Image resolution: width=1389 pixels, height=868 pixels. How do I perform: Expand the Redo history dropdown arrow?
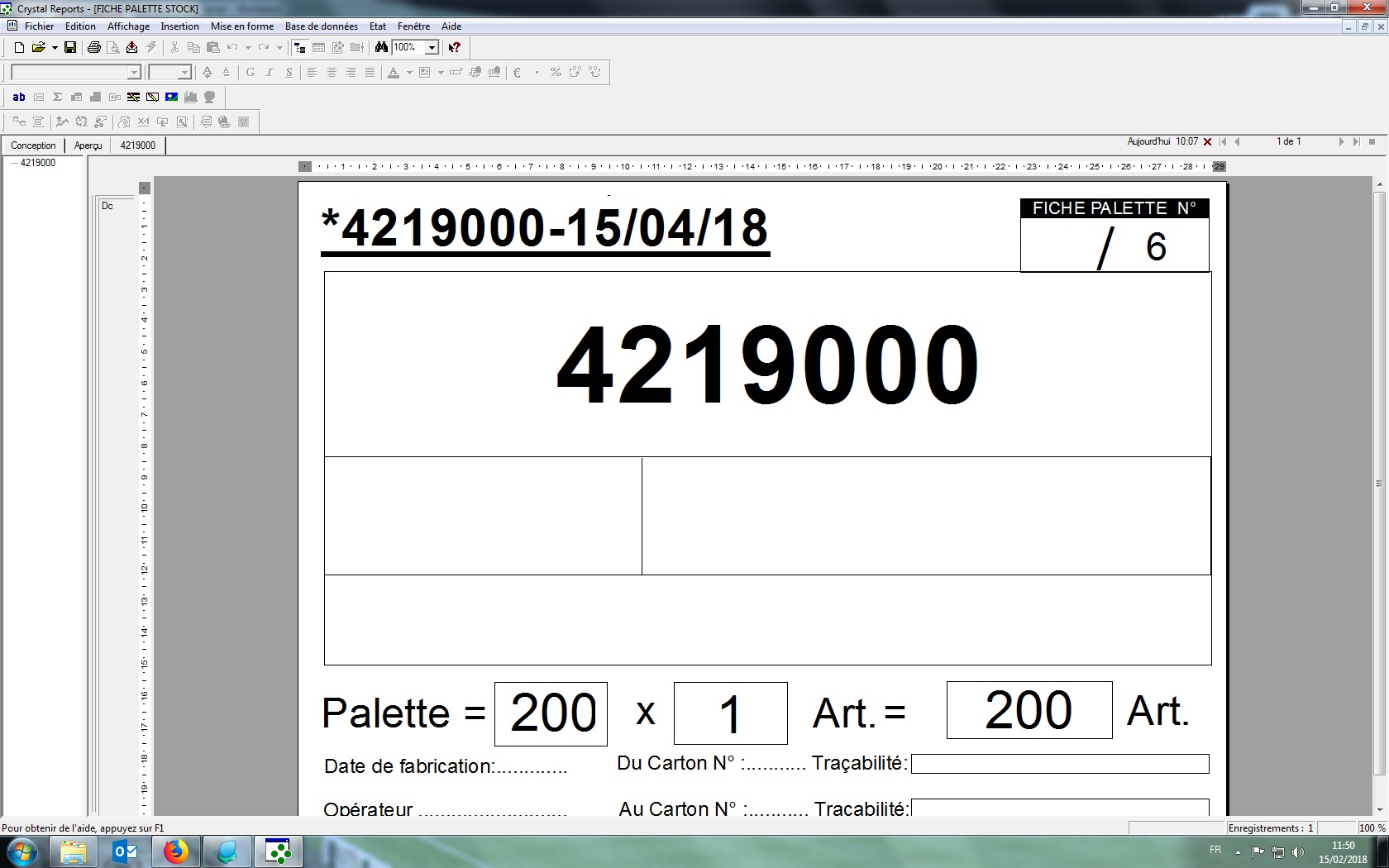279,48
